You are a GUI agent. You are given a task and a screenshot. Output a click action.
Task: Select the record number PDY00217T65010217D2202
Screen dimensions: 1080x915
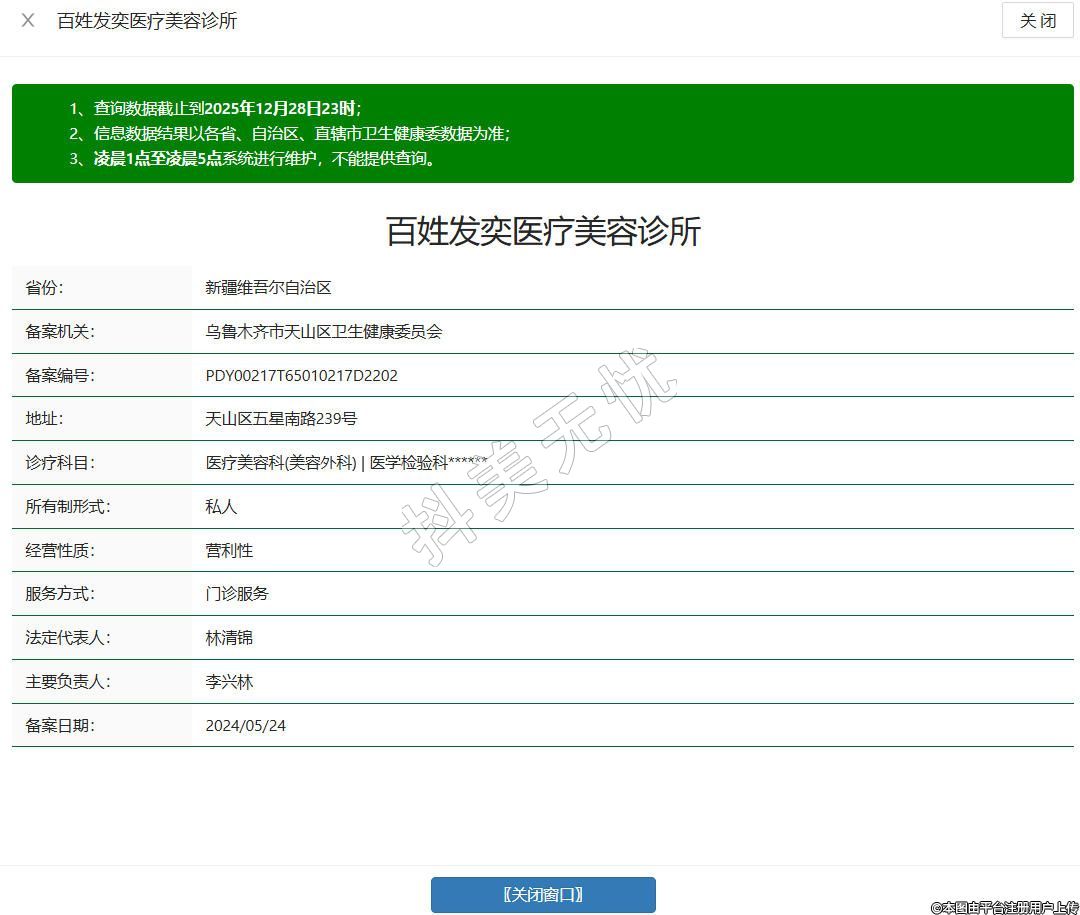pos(301,376)
